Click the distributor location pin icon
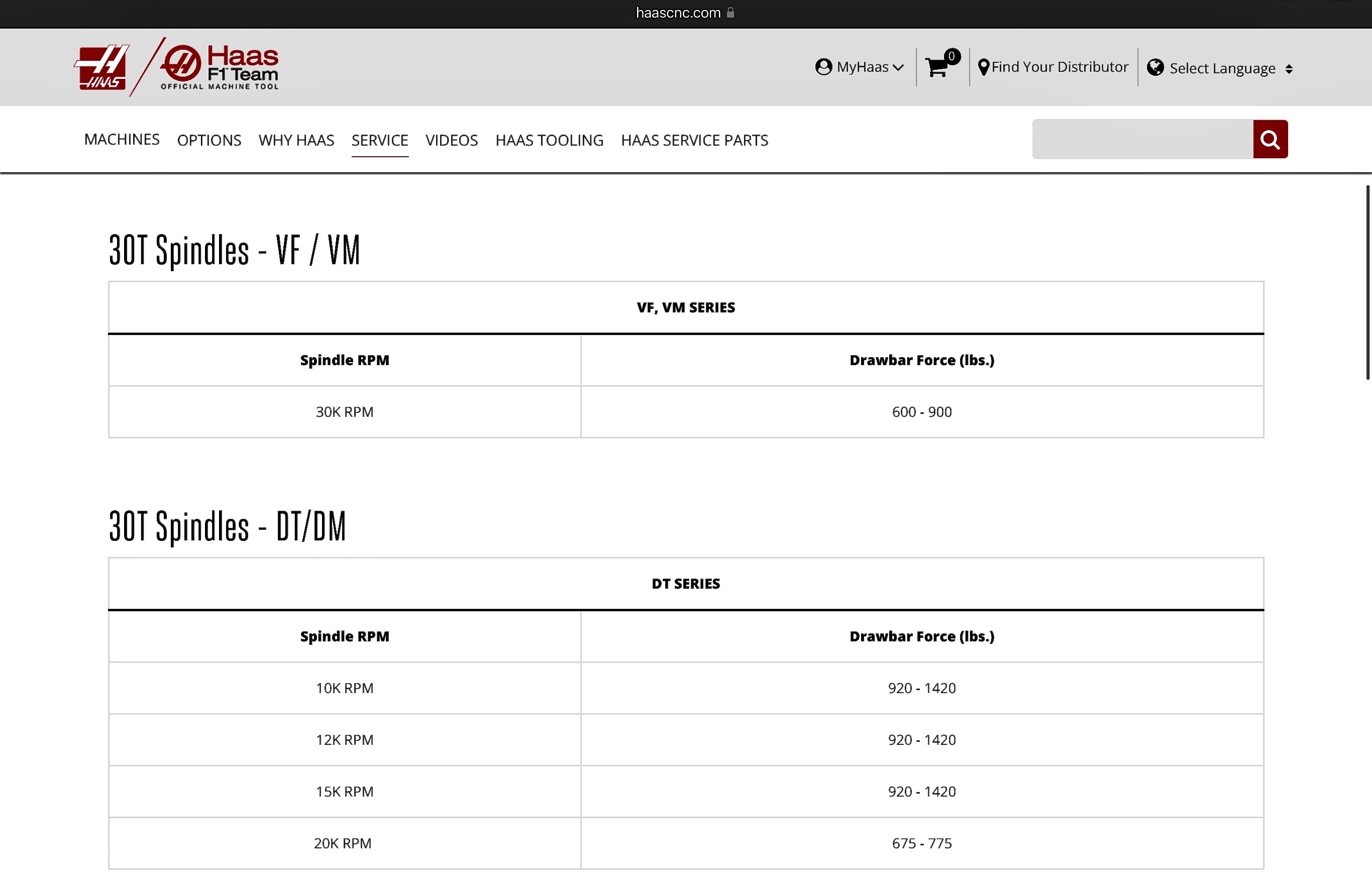1372x886 pixels. 984,67
